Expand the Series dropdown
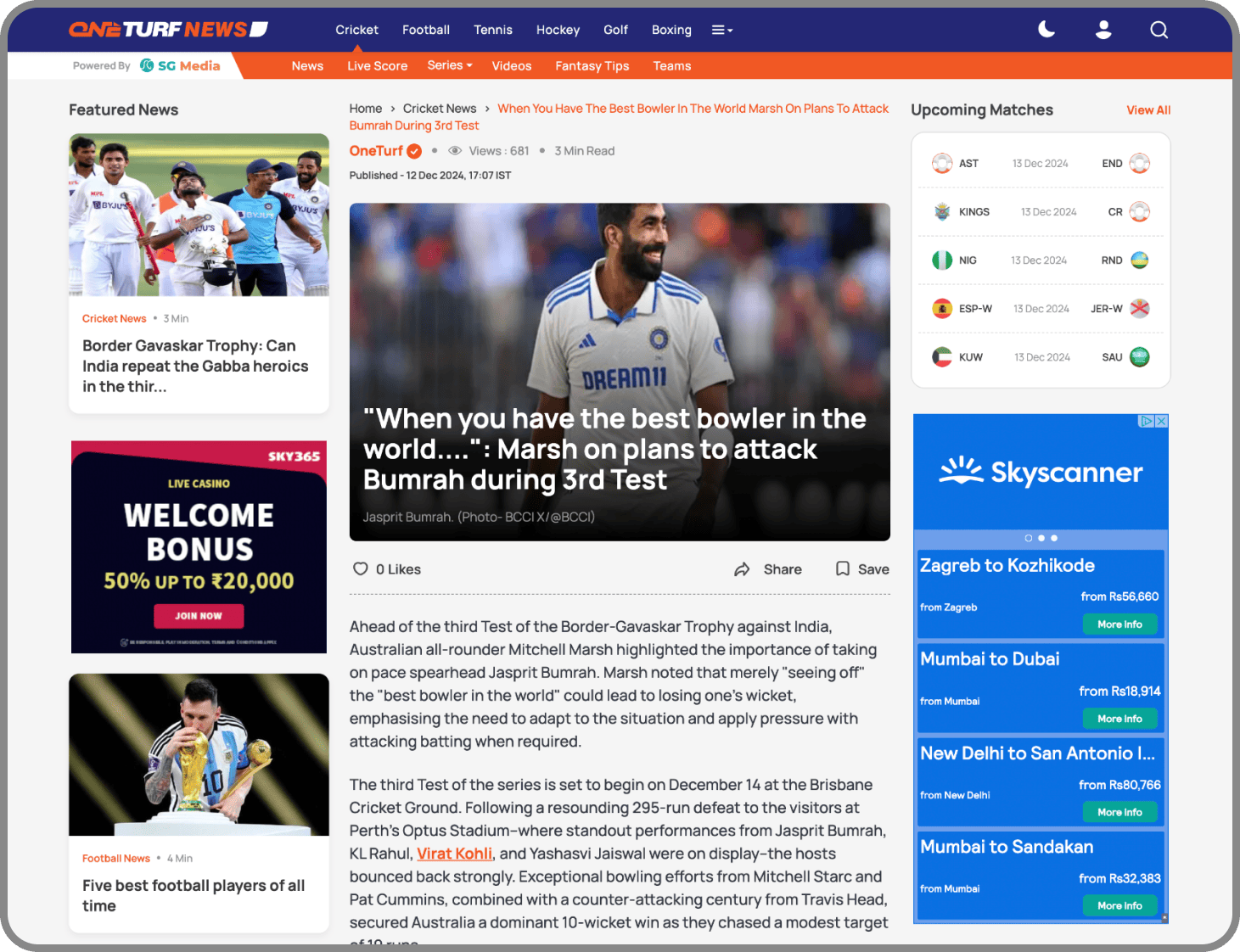This screenshot has width=1240, height=952. pyautogui.click(x=450, y=65)
